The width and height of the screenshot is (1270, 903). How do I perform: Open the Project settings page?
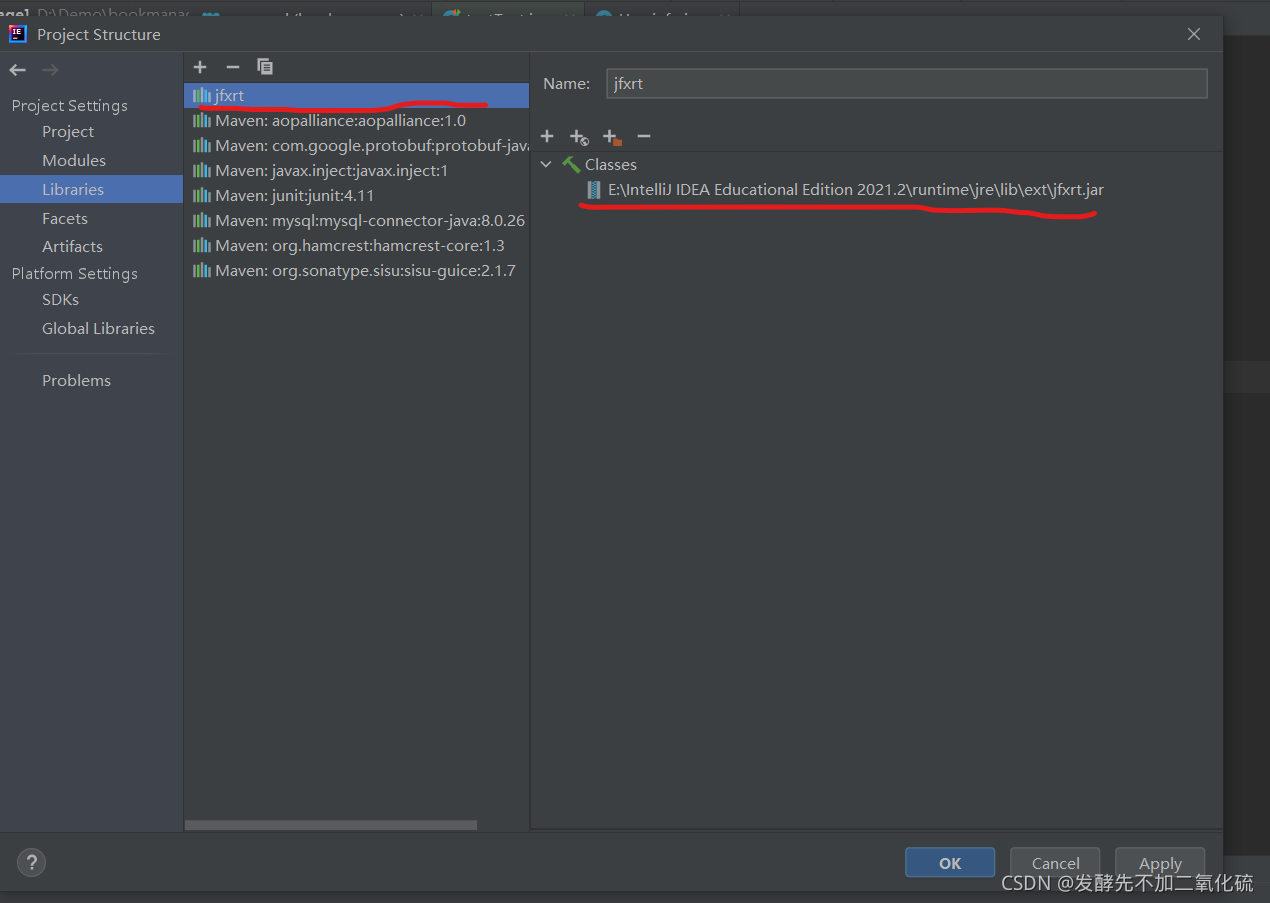tap(68, 132)
